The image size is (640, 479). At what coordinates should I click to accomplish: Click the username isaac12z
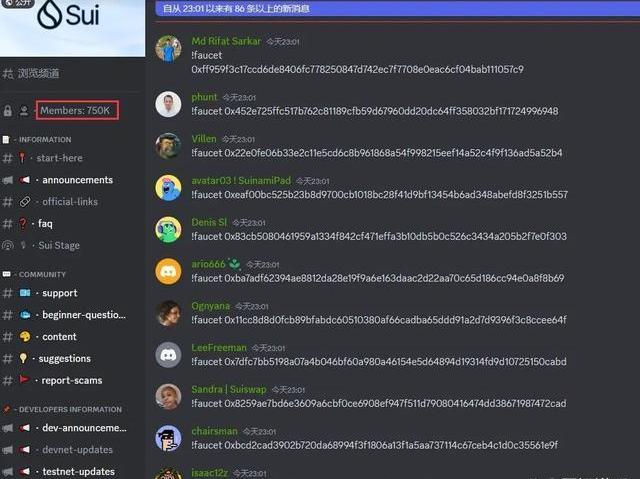pos(210,473)
